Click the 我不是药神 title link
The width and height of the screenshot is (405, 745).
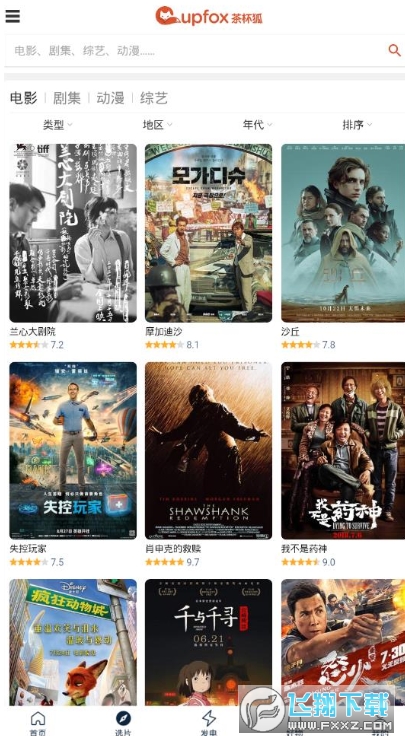(x=304, y=549)
